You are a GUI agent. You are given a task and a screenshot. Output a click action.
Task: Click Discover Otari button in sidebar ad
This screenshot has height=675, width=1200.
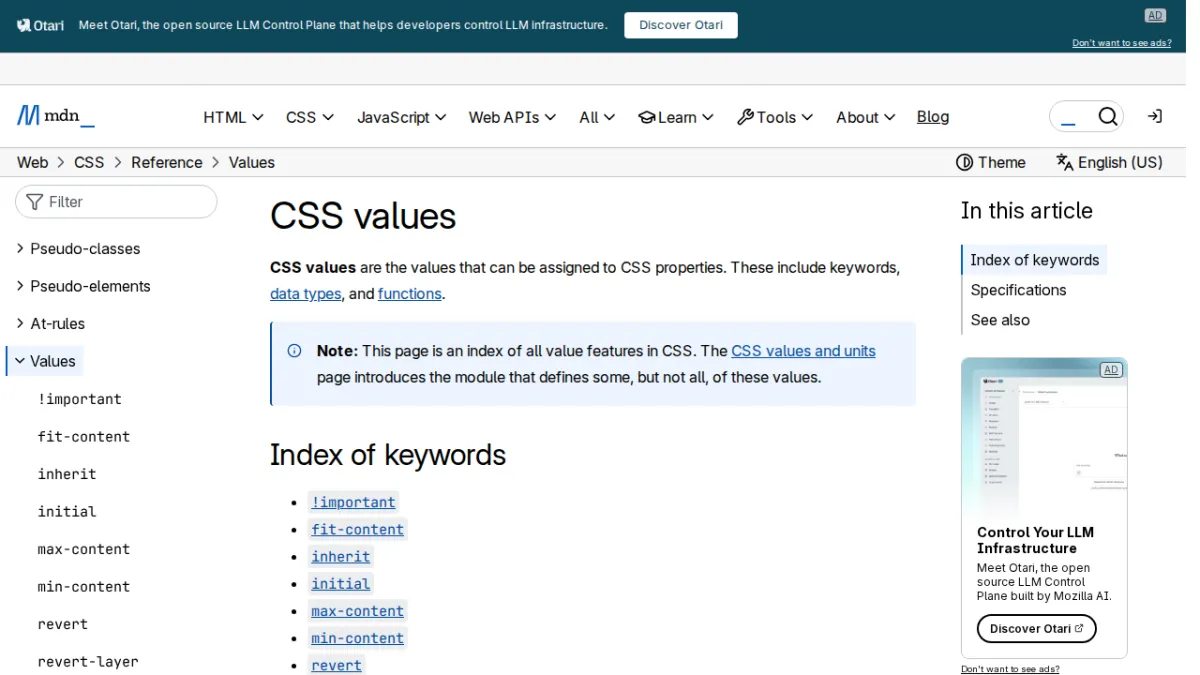click(x=1037, y=628)
